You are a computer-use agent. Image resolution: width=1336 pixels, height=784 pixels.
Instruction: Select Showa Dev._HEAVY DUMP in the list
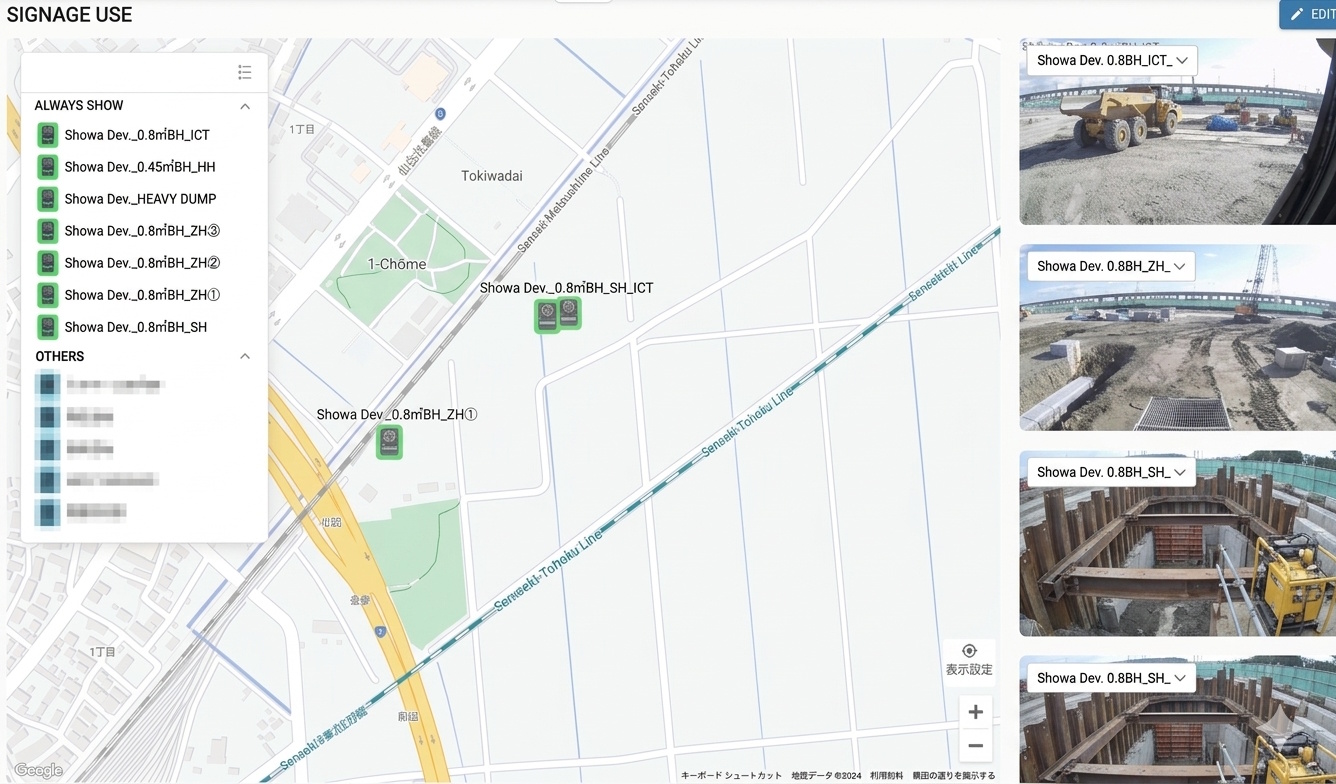click(140, 199)
